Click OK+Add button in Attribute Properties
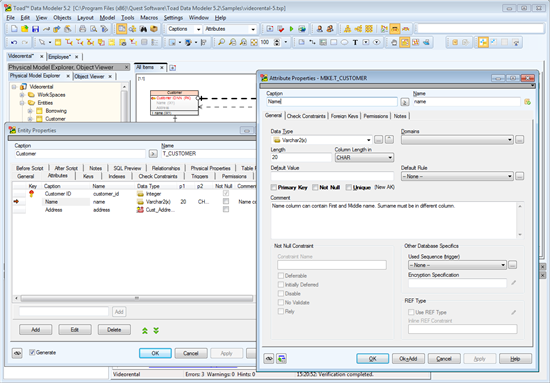Viewport: 550px width, 383px height. coord(408,358)
